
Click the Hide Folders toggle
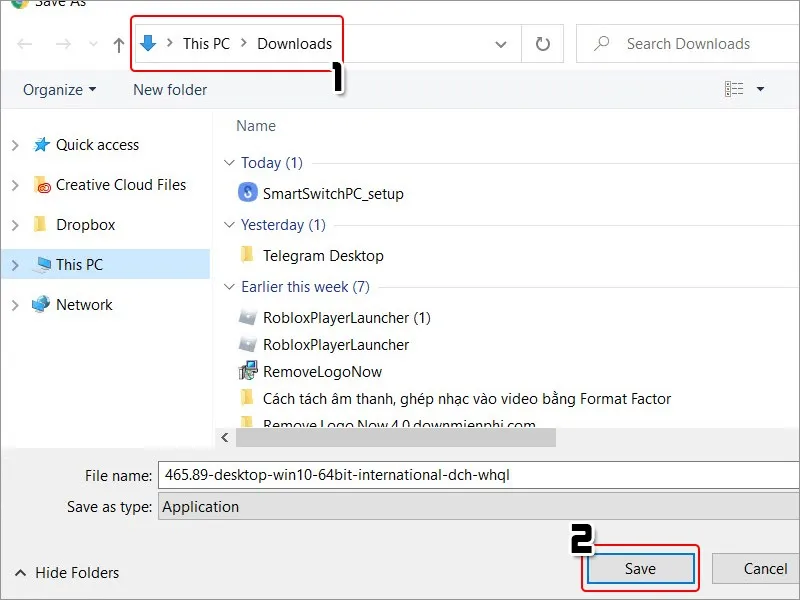67,573
